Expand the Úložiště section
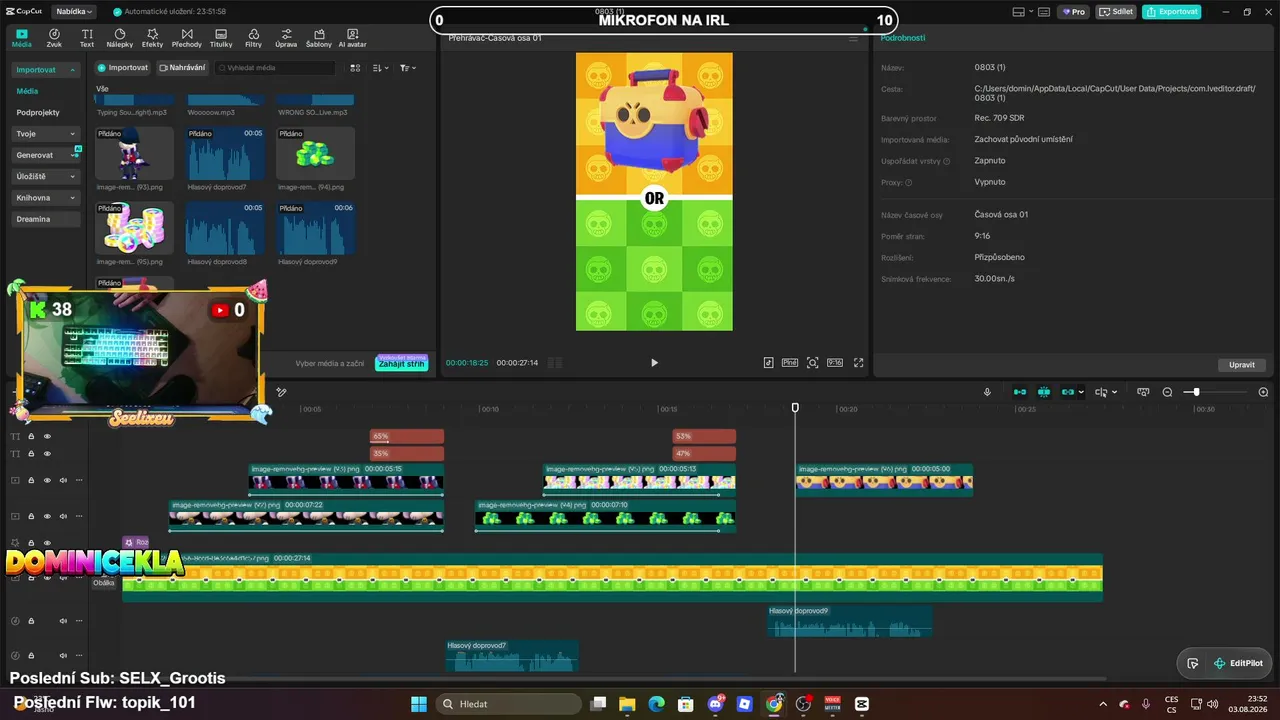This screenshot has height=720, width=1280. [46, 177]
